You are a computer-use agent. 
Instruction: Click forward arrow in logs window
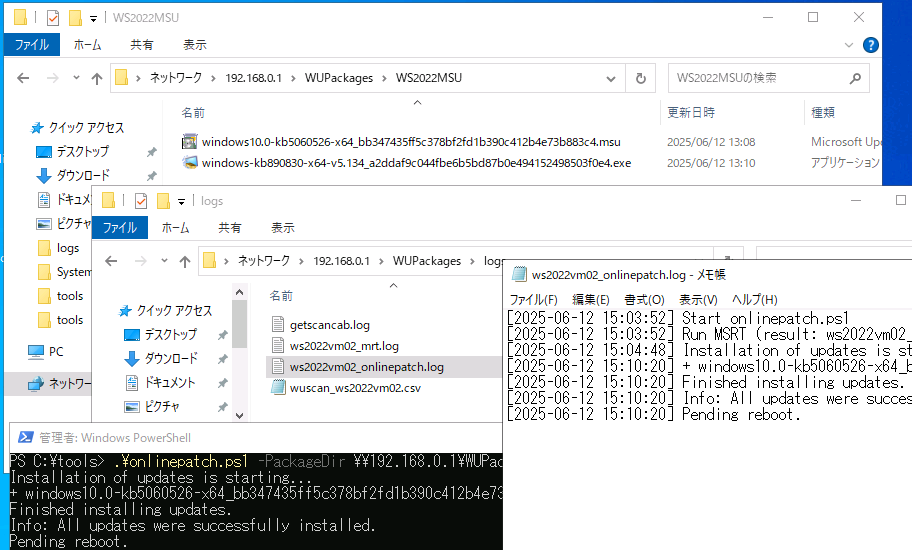click(x=141, y=261)
